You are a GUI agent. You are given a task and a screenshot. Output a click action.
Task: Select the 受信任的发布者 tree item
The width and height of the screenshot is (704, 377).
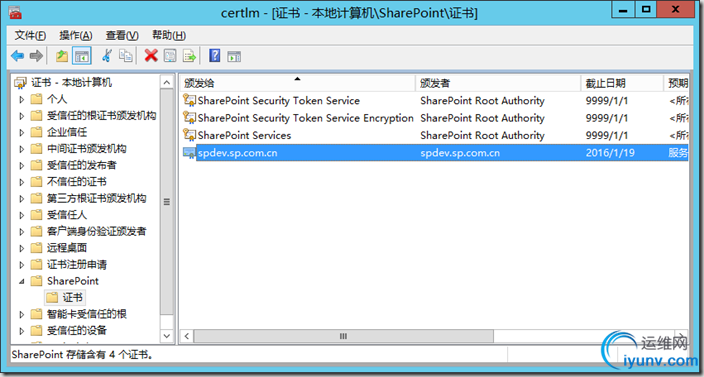click(x=82, y=165)
